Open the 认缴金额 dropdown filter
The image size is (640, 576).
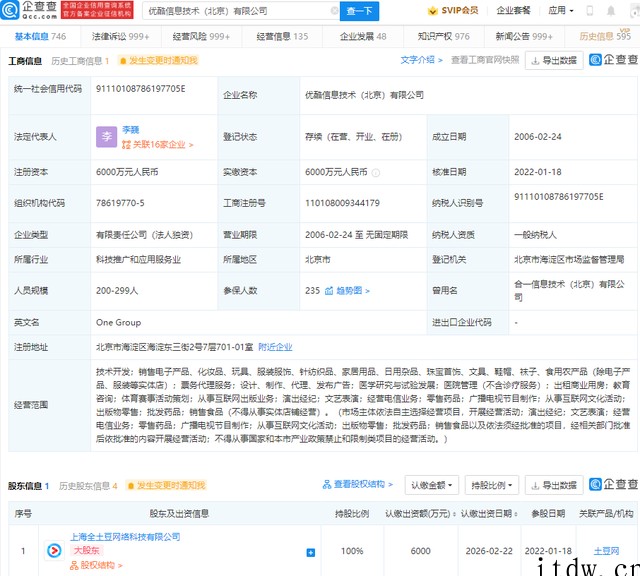pos(432,485)
